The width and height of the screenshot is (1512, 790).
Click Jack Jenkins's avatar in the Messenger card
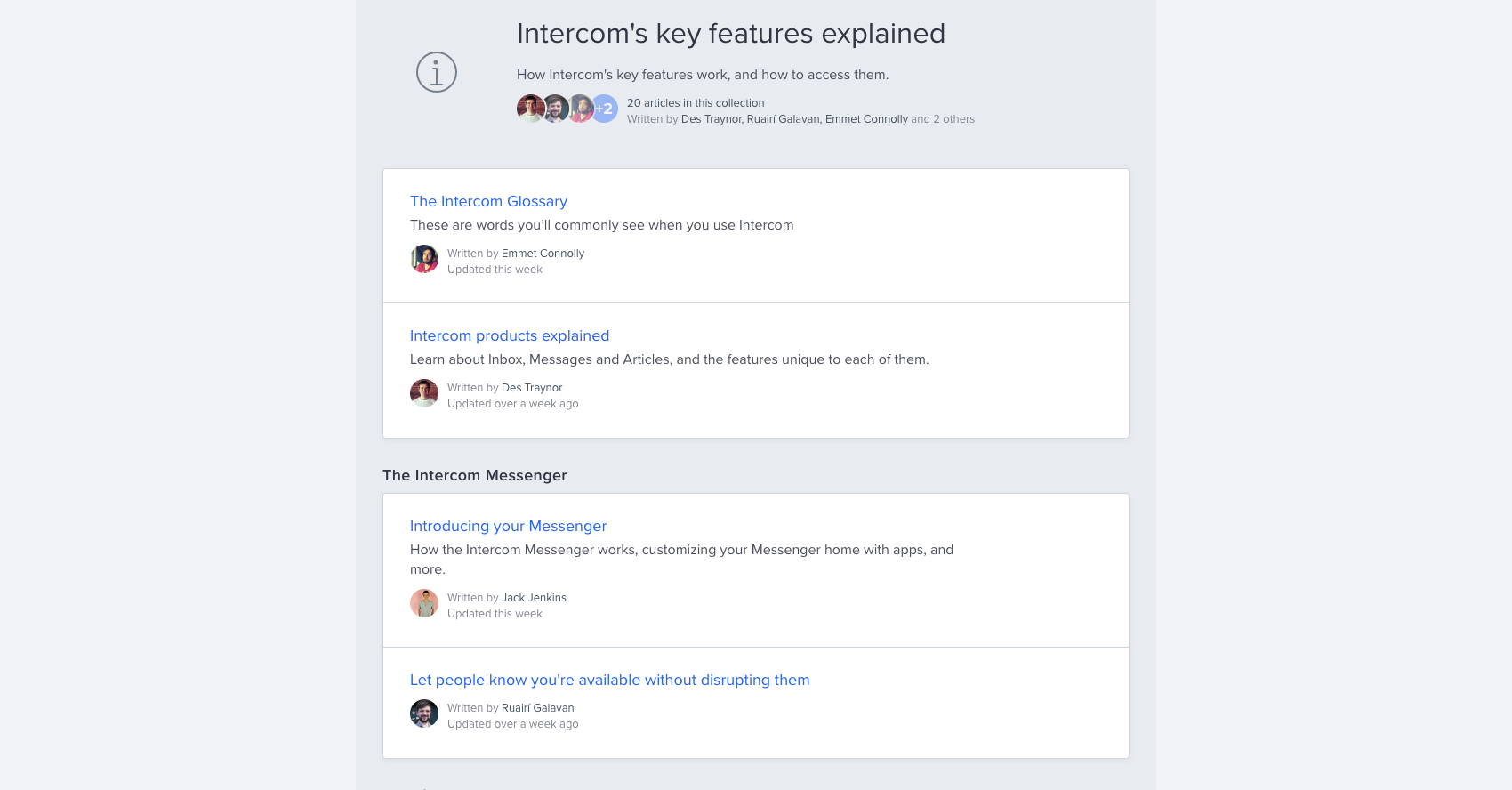pyautogui.click(x=424, y=603)
